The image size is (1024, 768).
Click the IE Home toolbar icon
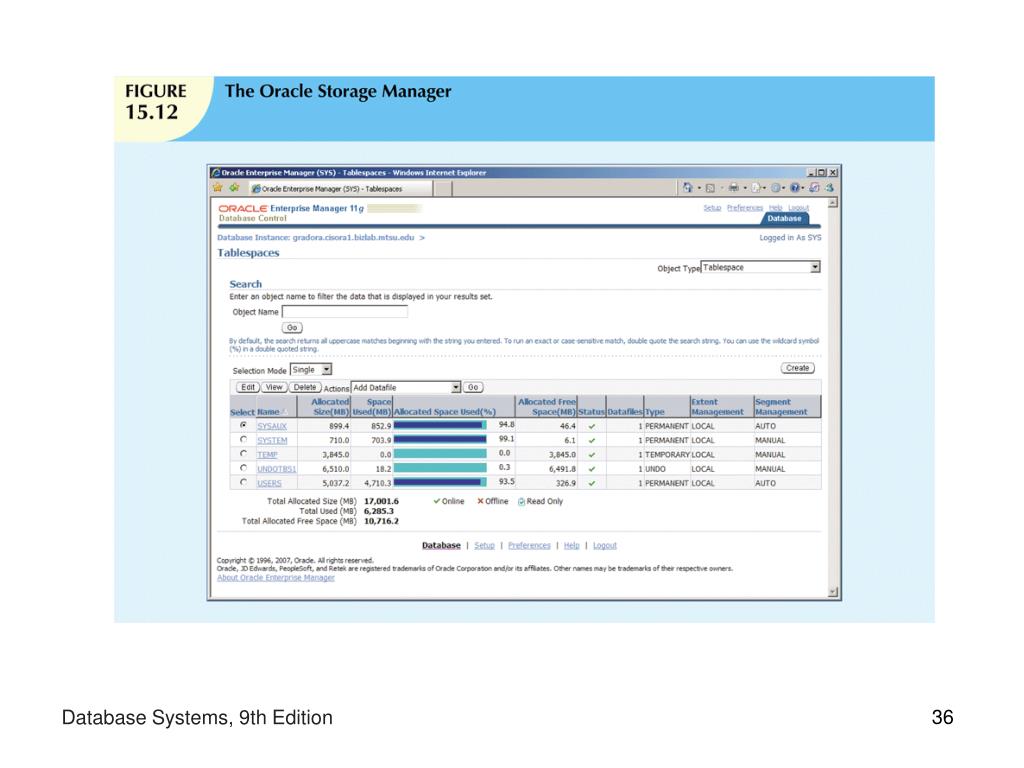[x=688, y=187]
